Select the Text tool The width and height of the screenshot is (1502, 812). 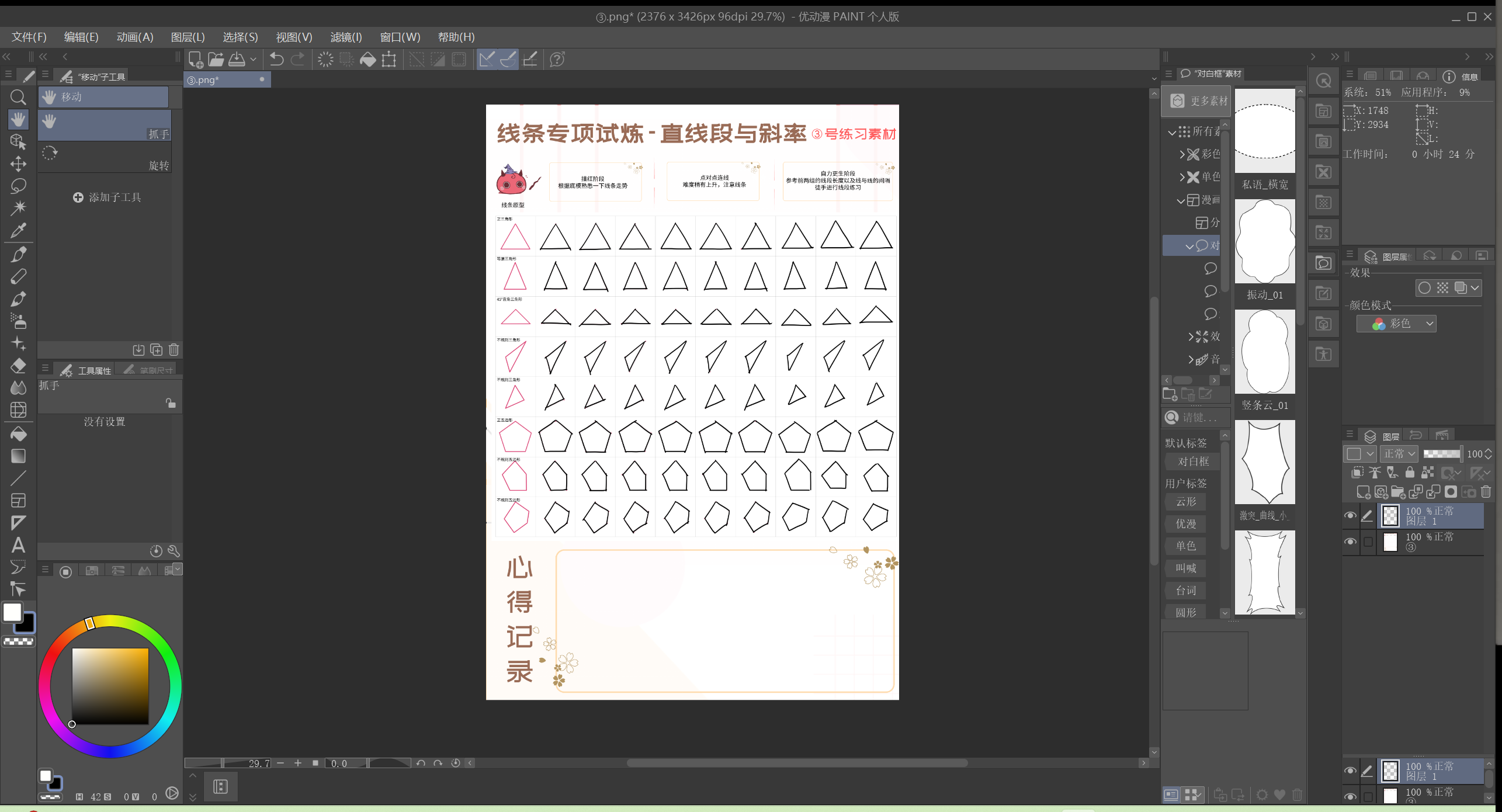pos(18,545)
